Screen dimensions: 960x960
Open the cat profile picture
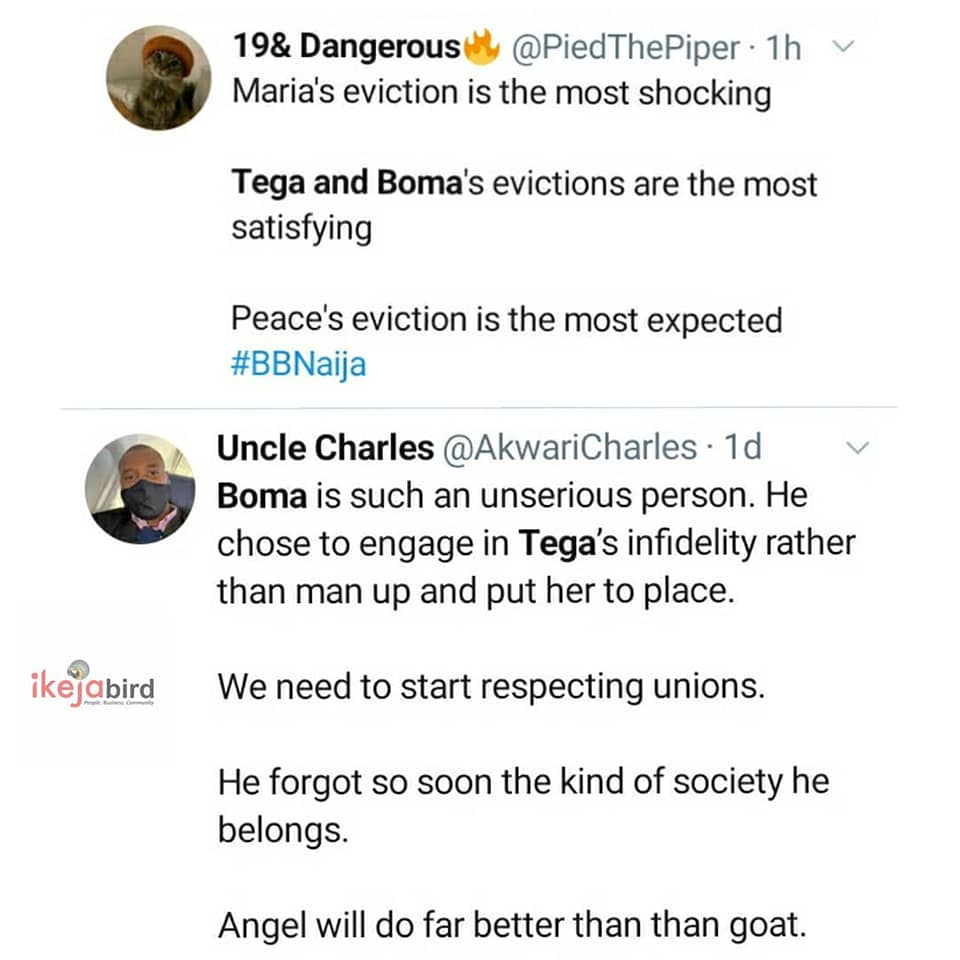pos(158,78)
